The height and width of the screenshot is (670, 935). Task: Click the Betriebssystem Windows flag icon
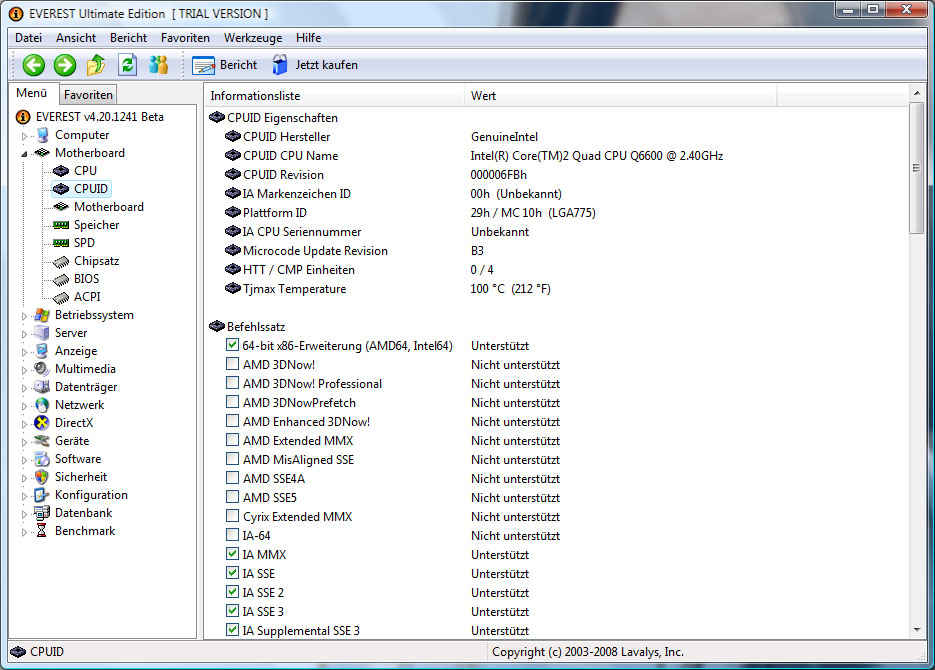coord(42,315)
